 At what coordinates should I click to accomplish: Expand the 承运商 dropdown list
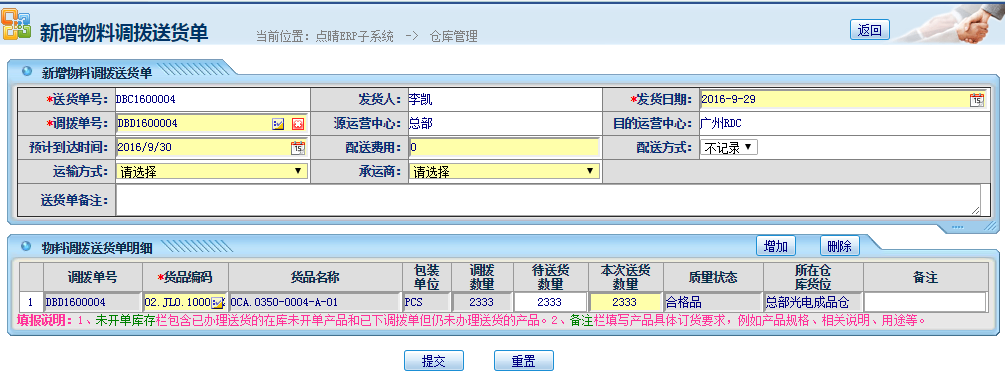[x=504, y=171]
